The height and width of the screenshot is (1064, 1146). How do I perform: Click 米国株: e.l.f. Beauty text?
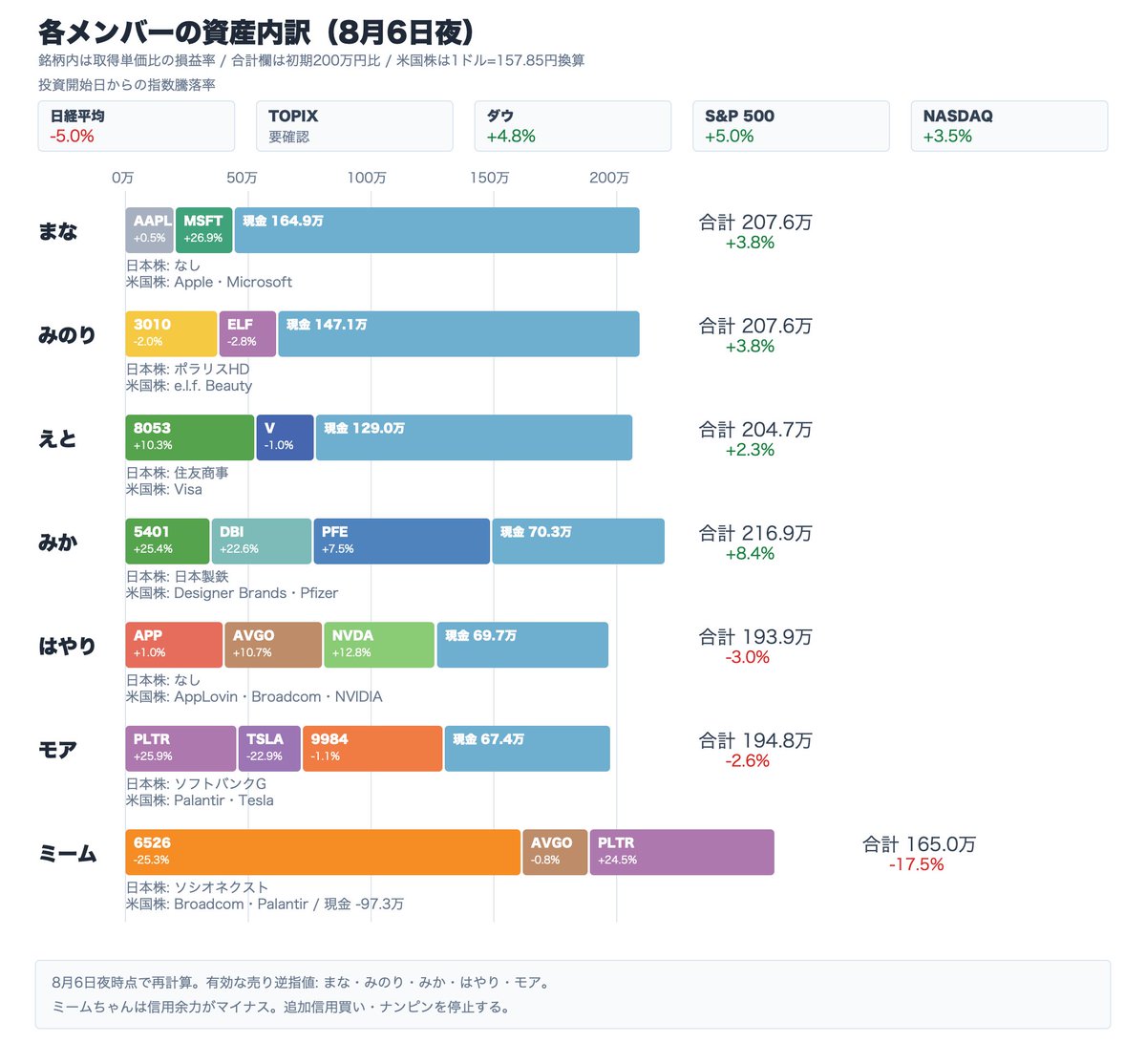pyautogui.click(x=189, y=386)
